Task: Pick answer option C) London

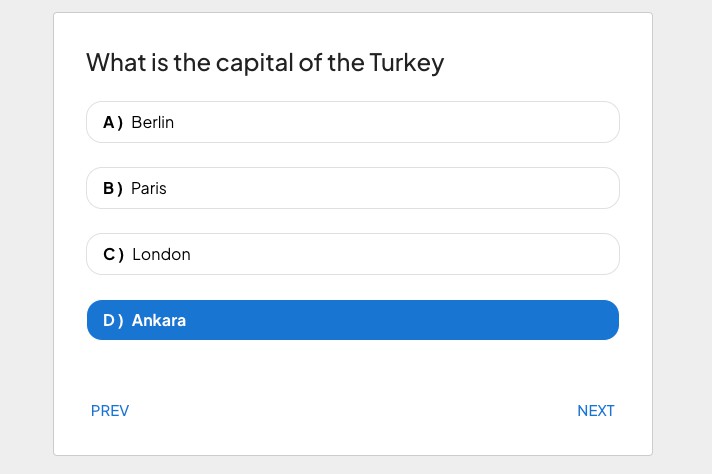Action: point(352,254)
